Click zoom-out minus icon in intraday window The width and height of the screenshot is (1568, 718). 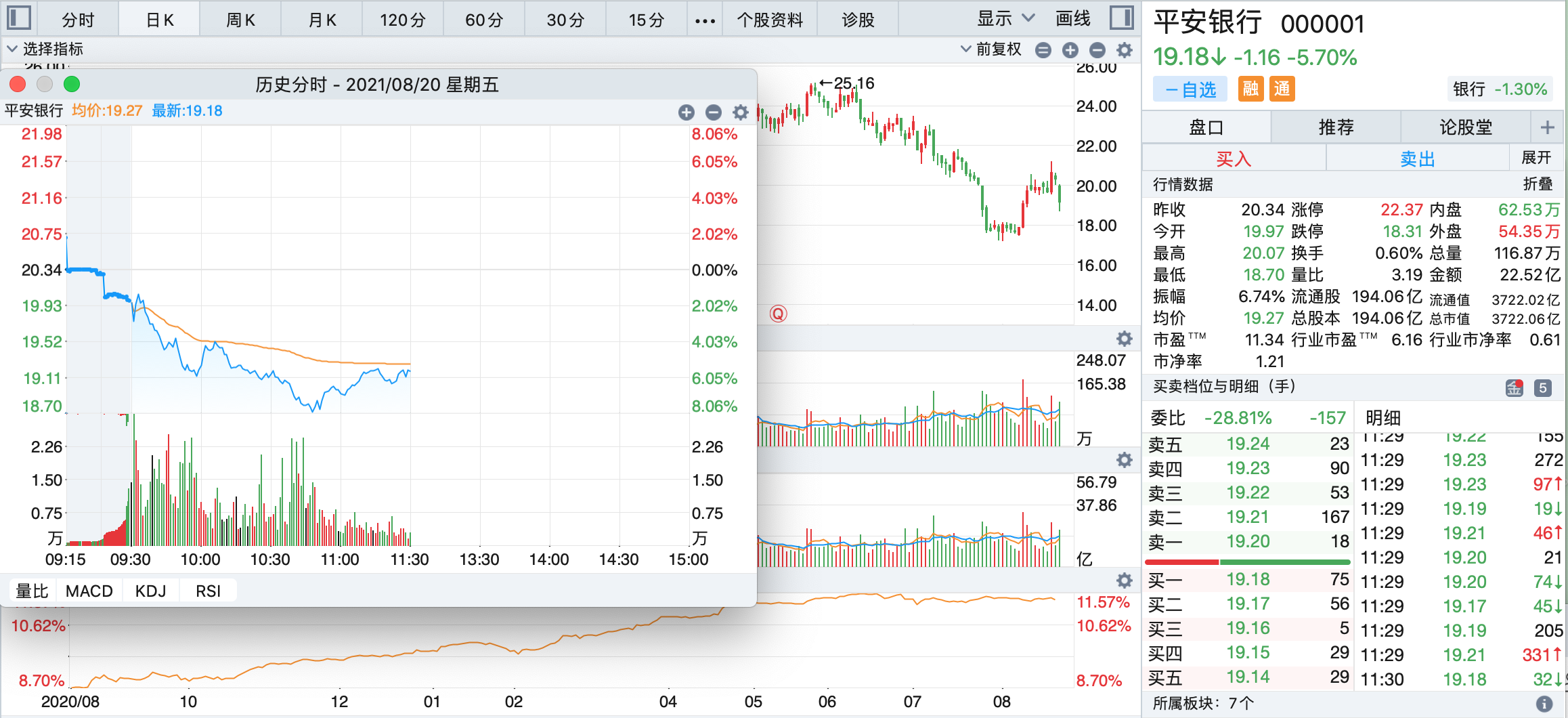point(713,112)
